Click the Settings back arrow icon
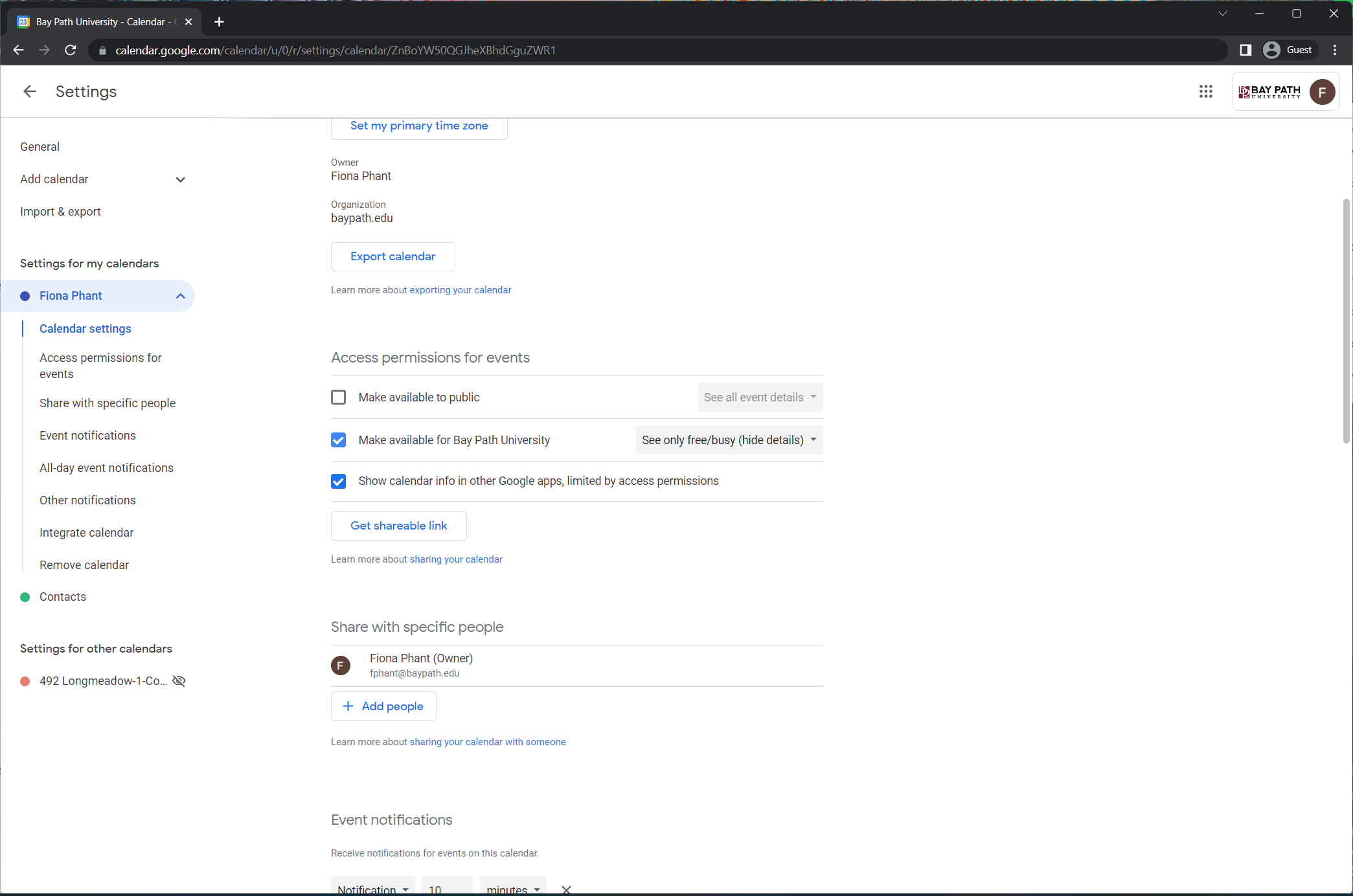This screenshot has height=896, width=1353. pyautogui.click(x=30, y=91)
